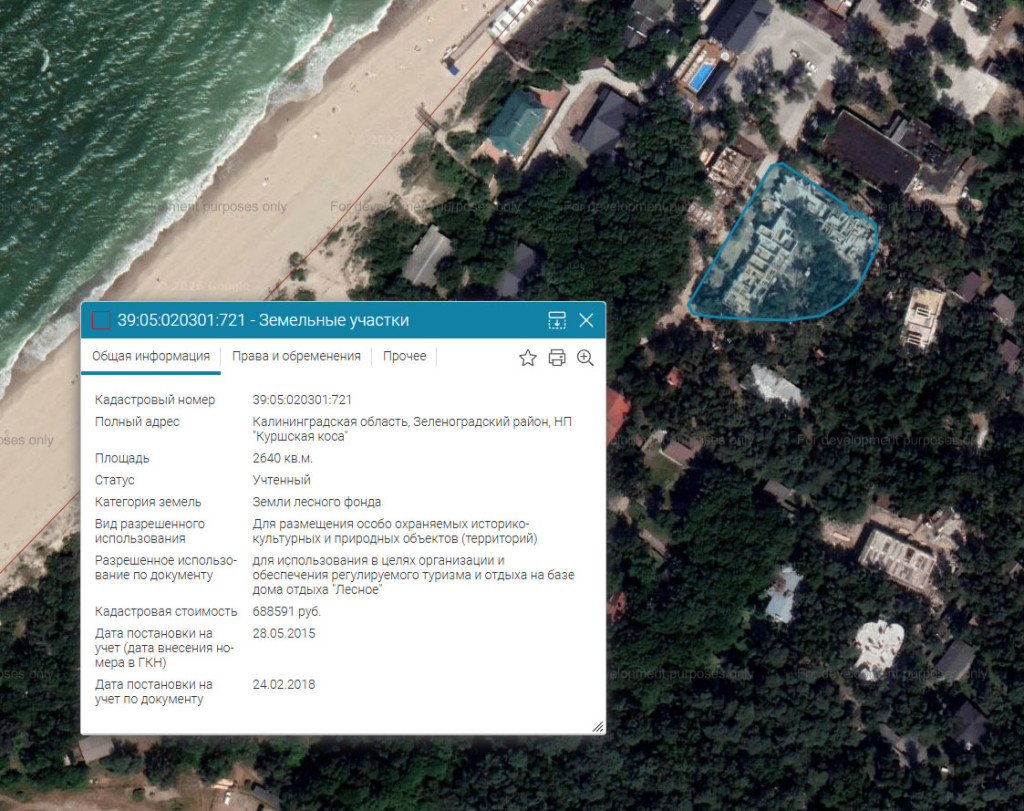This screenshot has width=1024, height=811.
Task: Click the Площадь value 2640 кв.м.
Action: pos(282,458)
